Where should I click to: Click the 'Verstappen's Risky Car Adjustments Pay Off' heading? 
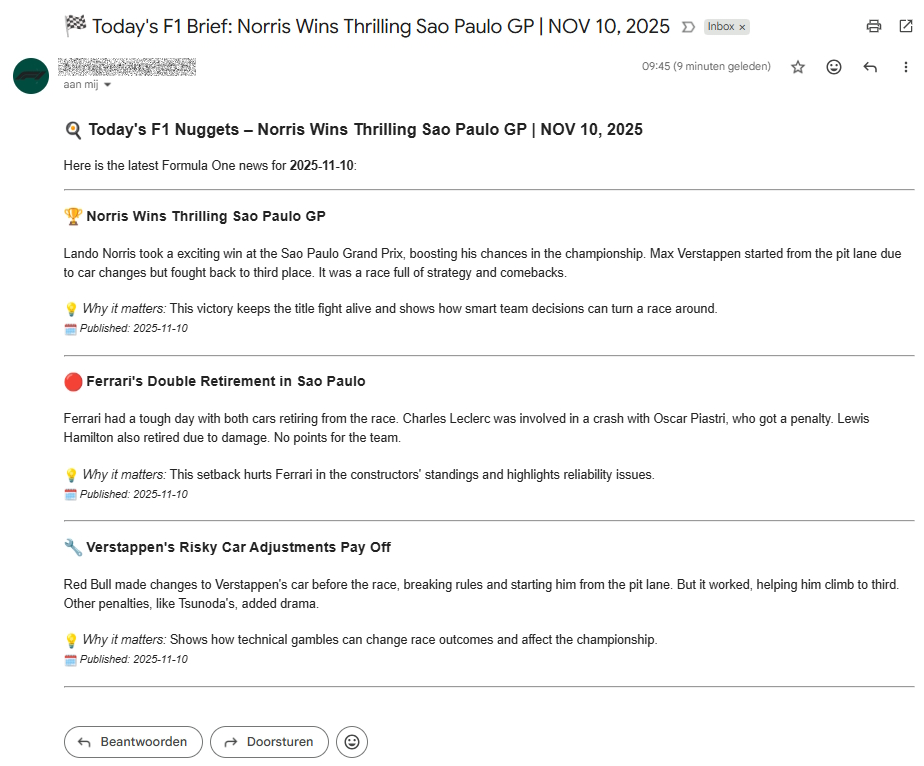[239, 547]
